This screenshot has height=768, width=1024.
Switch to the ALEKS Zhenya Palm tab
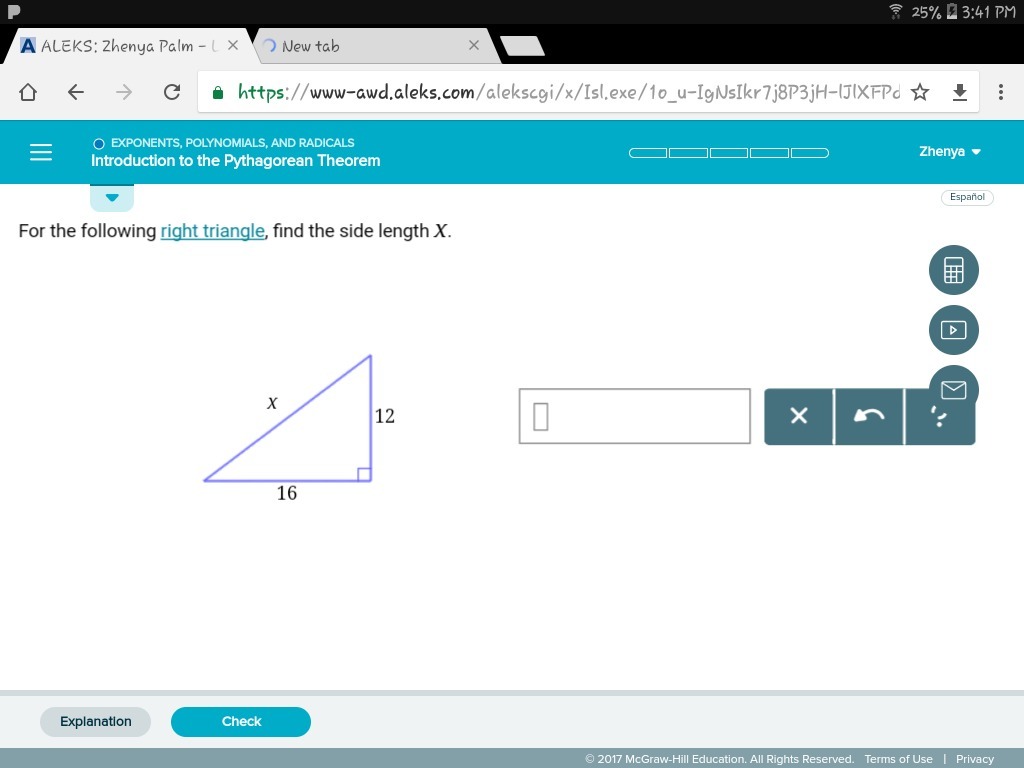tap(127, 46)
